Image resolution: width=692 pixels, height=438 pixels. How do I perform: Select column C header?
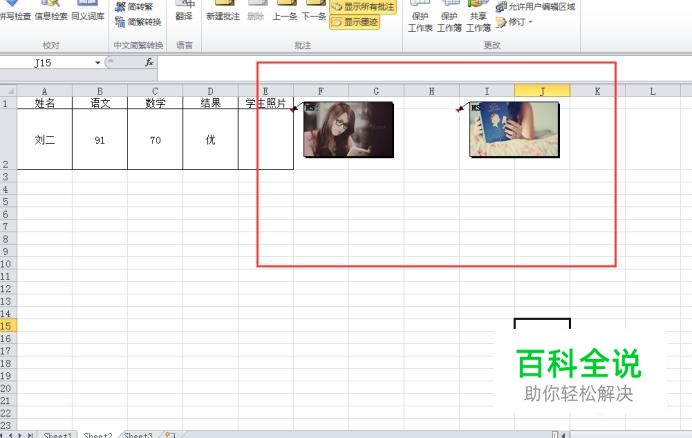tap(155, 91)
